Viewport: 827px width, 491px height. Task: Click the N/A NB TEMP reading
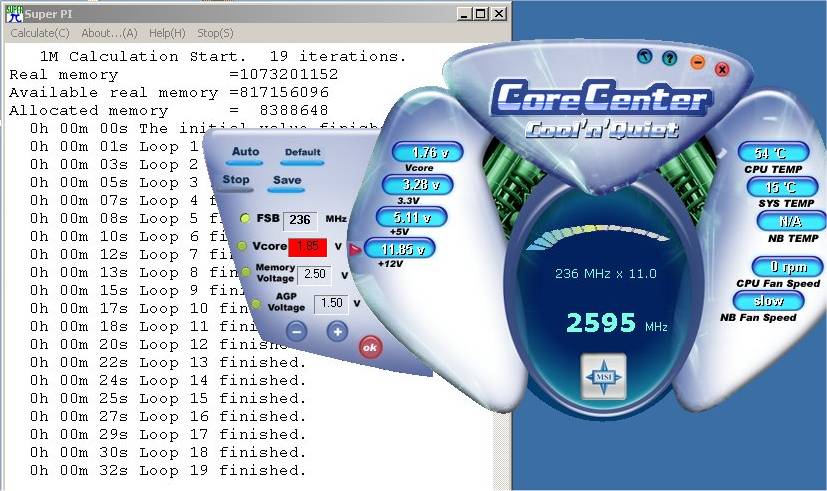click(x=791, y=221)
